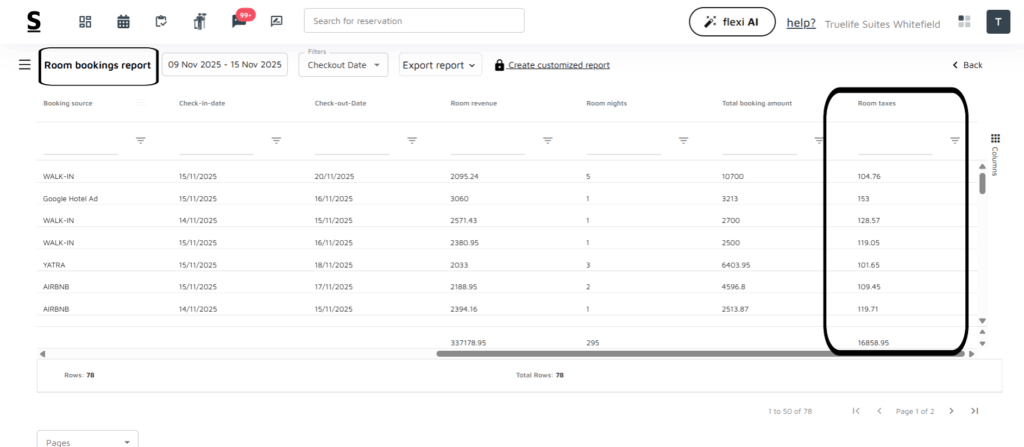Screen dimensions: 1024x447
Task: Open the Export report dropdown
Action: click(440, 65)
